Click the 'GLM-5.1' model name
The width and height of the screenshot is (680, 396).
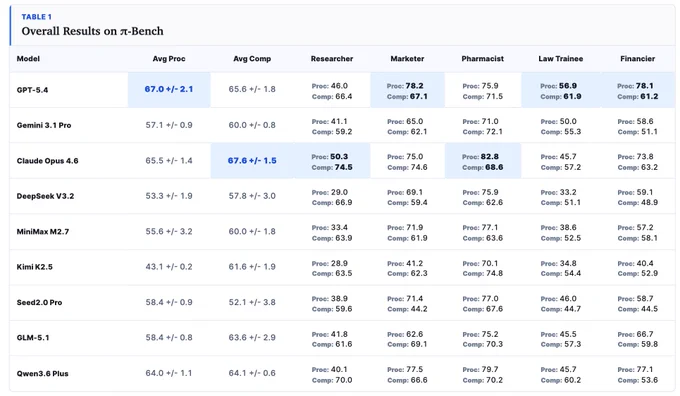pyautogui.click(x=33, y=337)
